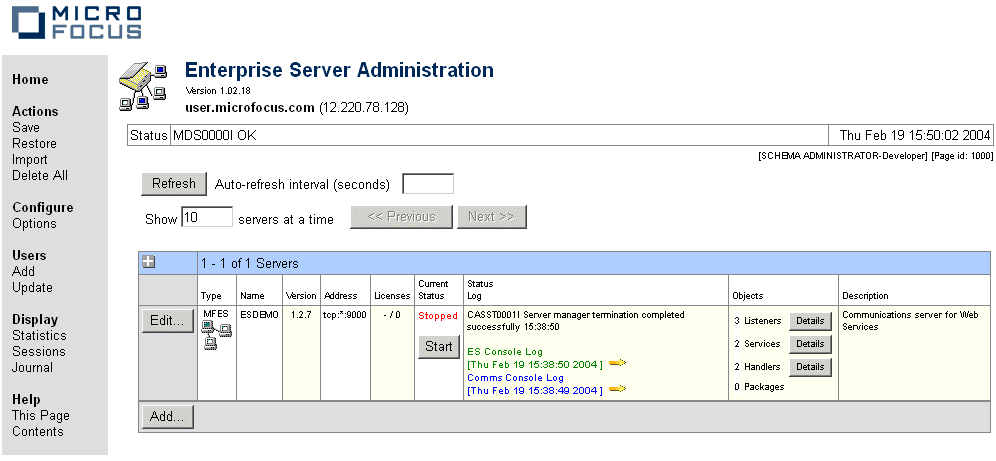Open Statistics under Display

(x=39, y=335)
